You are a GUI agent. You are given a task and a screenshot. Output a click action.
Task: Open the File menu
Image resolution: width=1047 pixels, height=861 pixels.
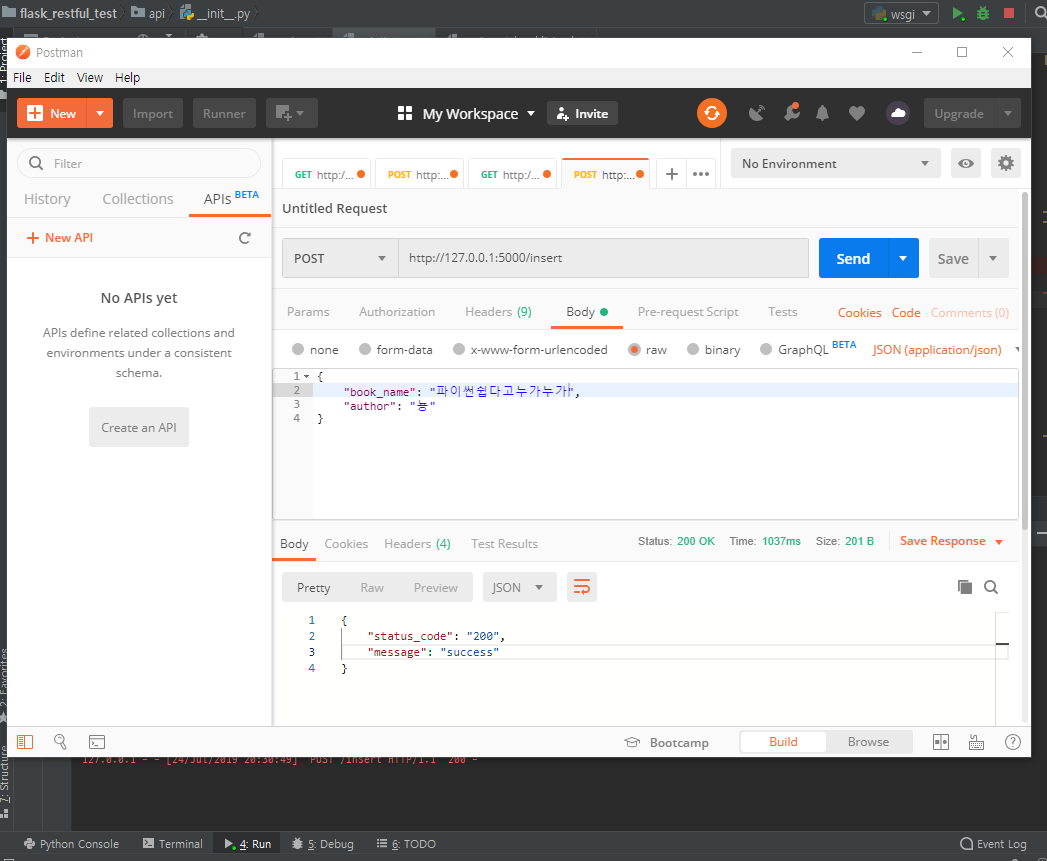22,77
